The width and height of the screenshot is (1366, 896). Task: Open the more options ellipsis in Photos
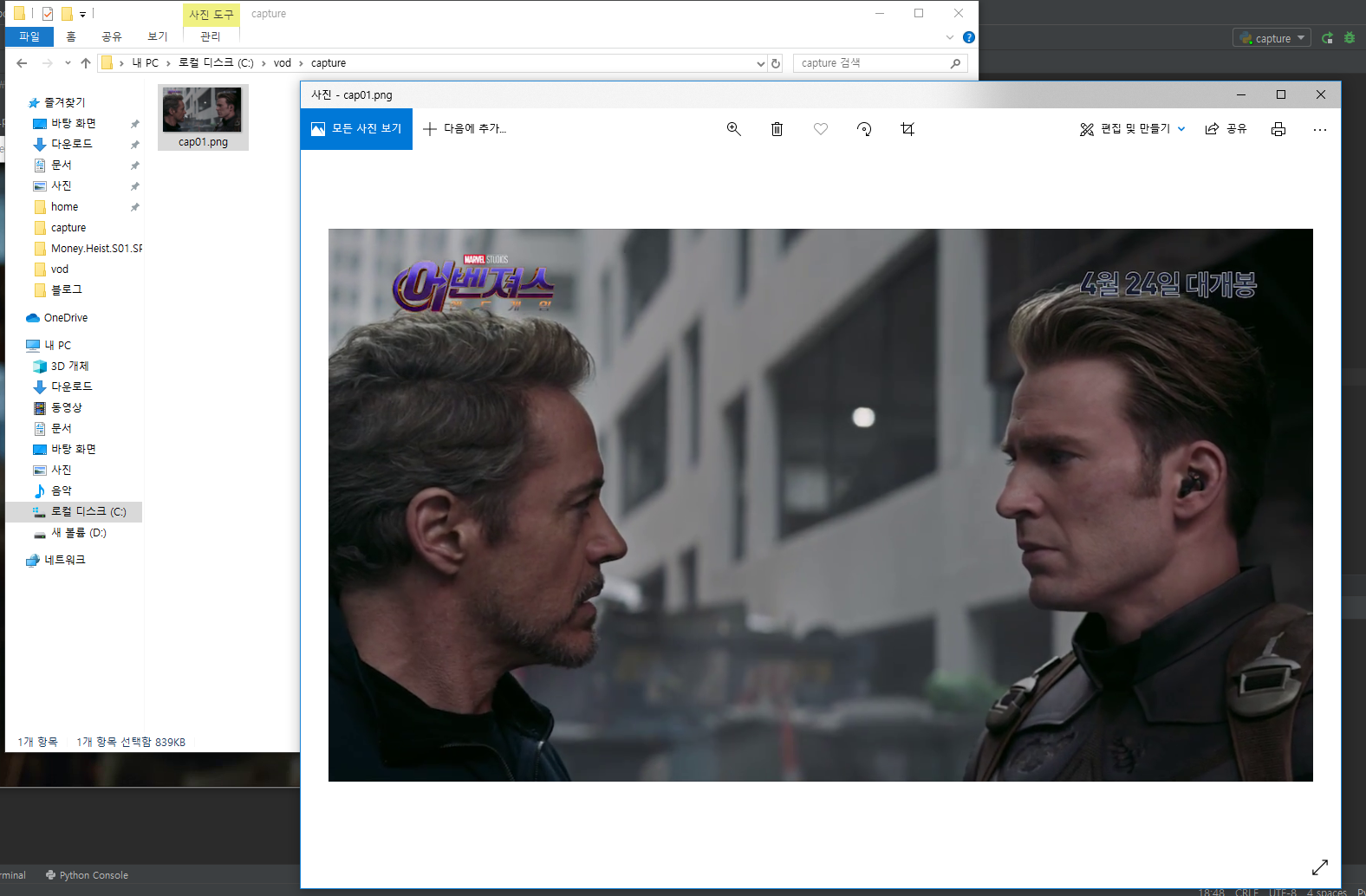(x=1320, y=129)
